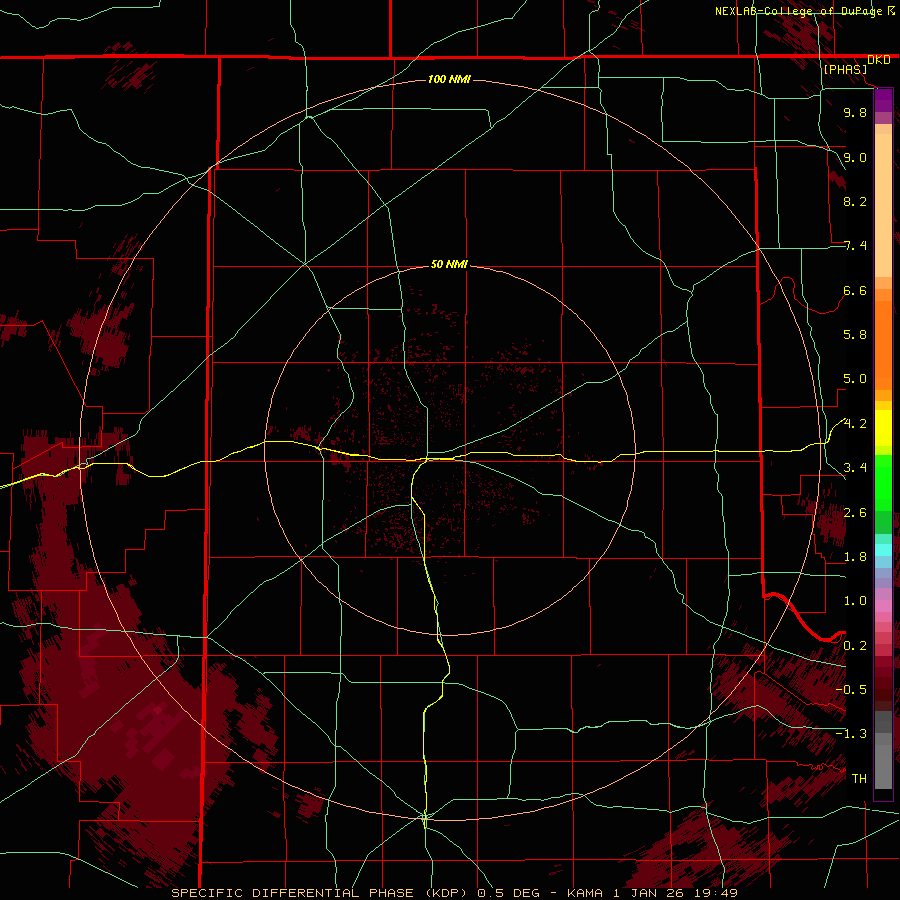Click the 2.6 value on the color scale
Screen dimensions: 900x900
855,513
